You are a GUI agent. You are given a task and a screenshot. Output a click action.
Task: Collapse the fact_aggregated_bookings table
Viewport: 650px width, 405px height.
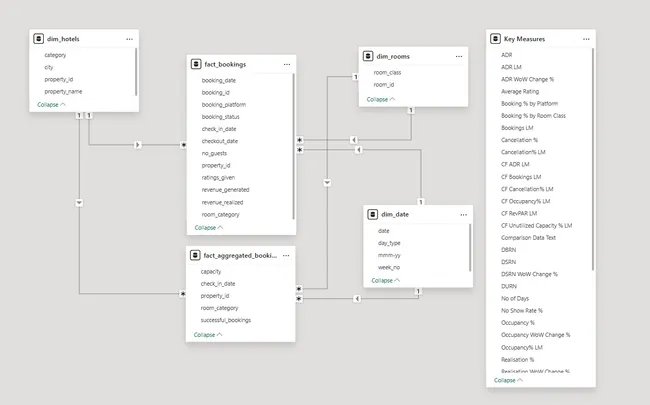pyautogui.click(x=208, y=335)
